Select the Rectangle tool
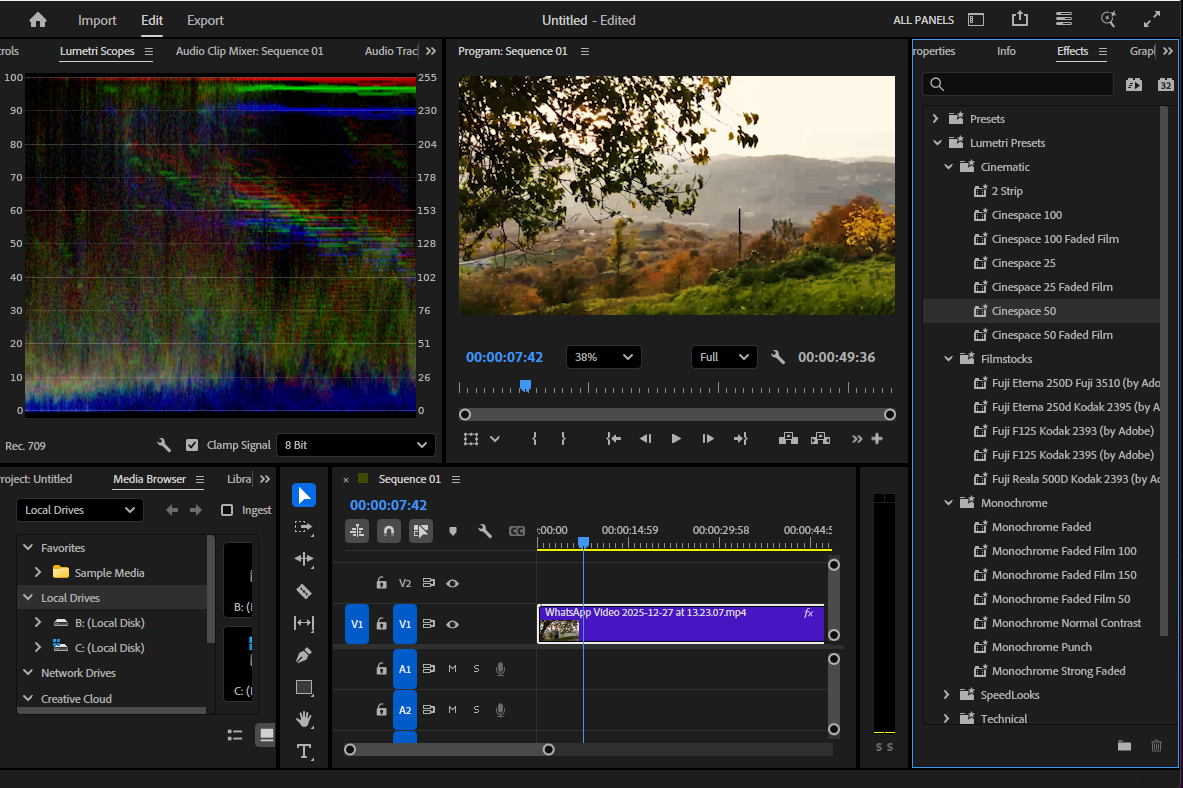This screenshot has width=1183, height=788. pyautogui.click(x=305, y=687)
